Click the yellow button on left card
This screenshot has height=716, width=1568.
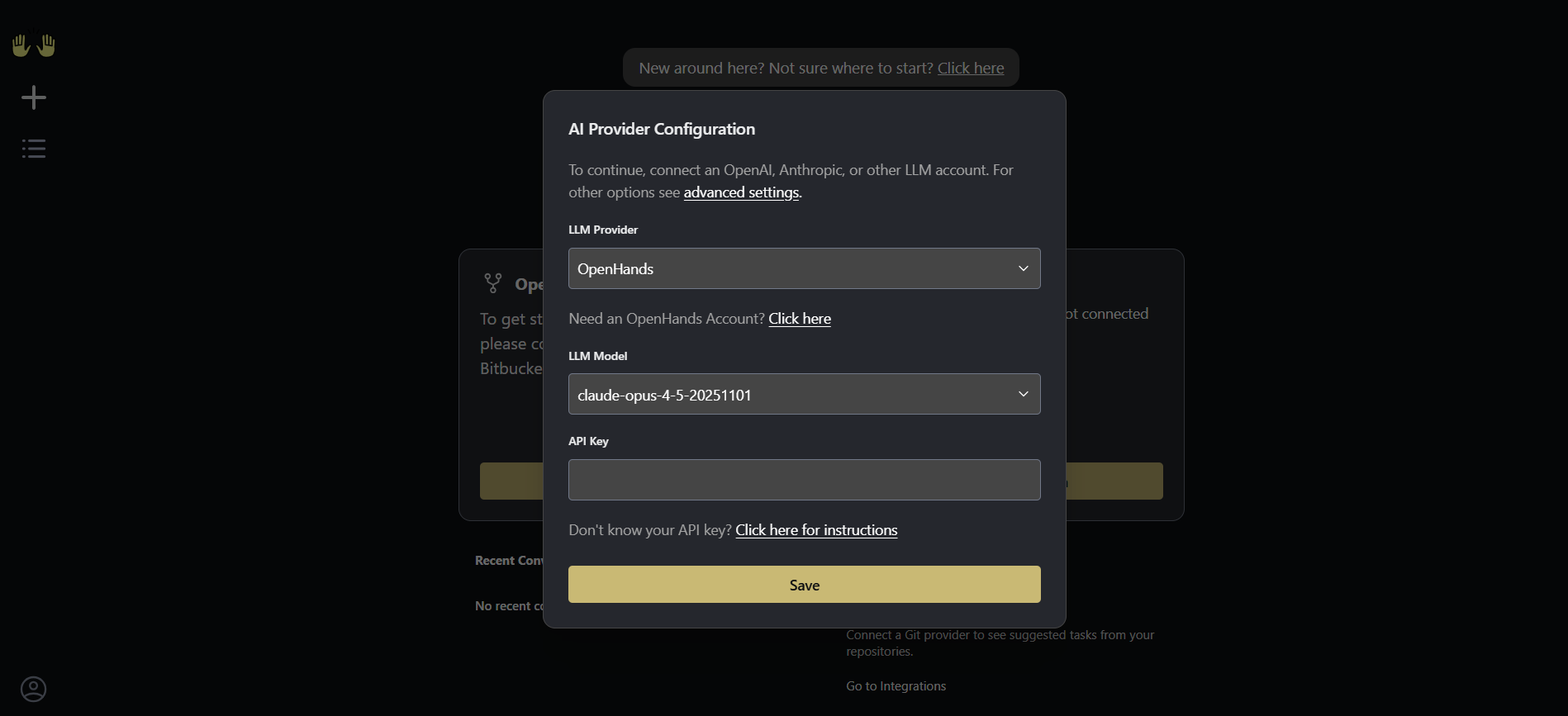(x=511, y=481)
